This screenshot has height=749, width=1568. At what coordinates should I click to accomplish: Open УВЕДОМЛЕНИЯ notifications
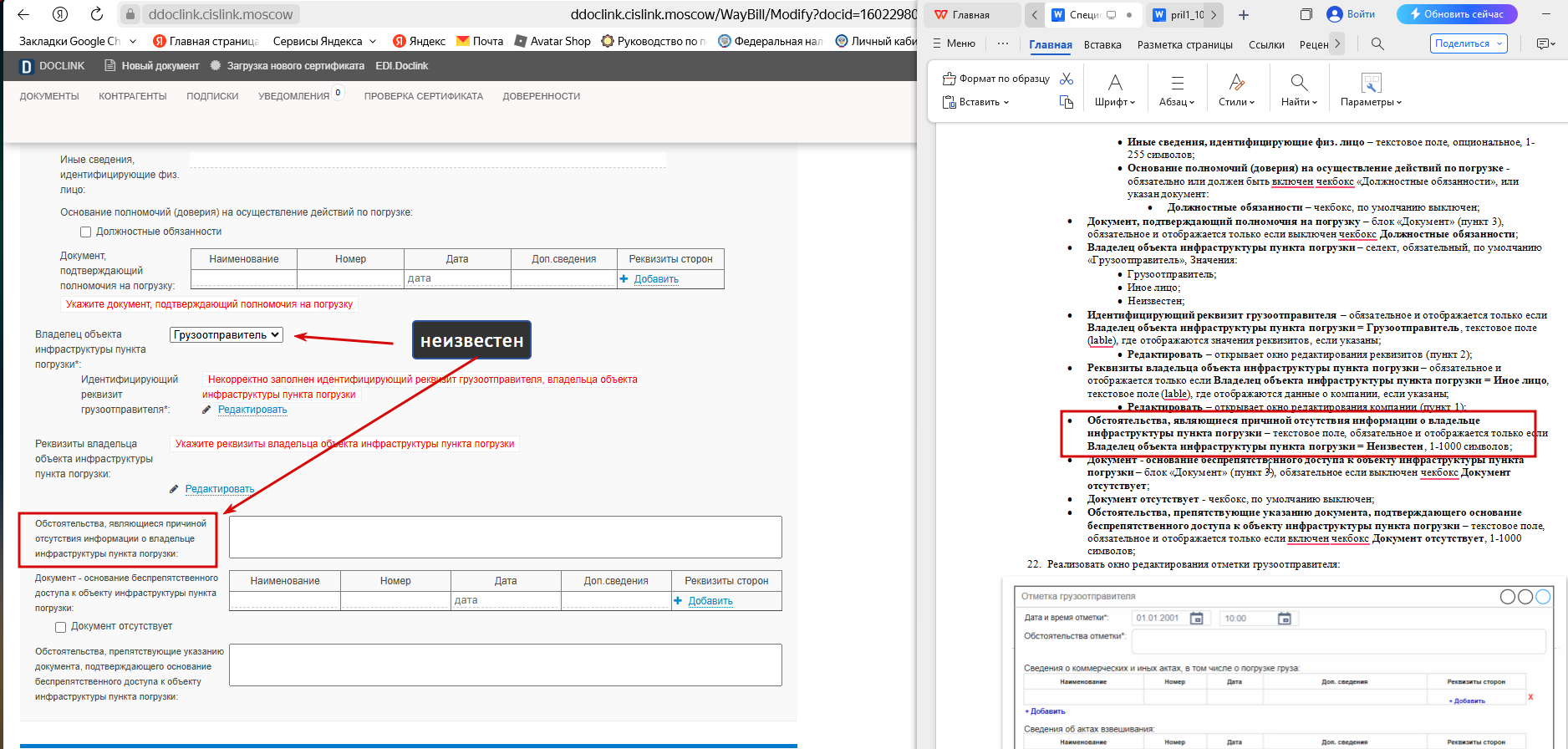pyautogui.click(x=294, y=96)
